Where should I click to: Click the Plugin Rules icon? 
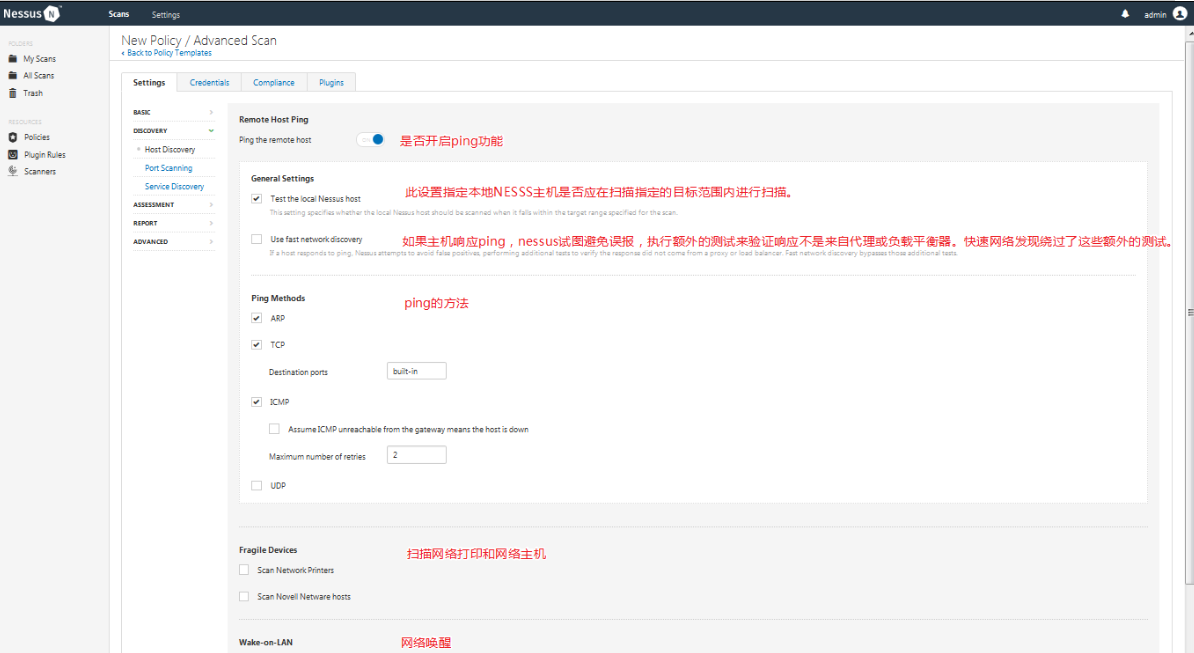[x=13, y=154]
